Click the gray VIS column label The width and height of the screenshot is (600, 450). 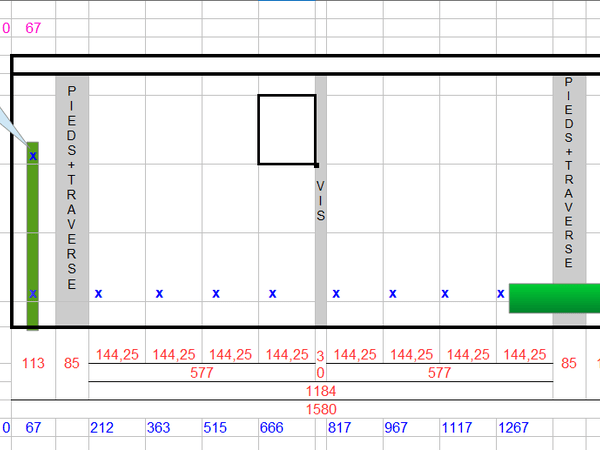pos(320,200)
